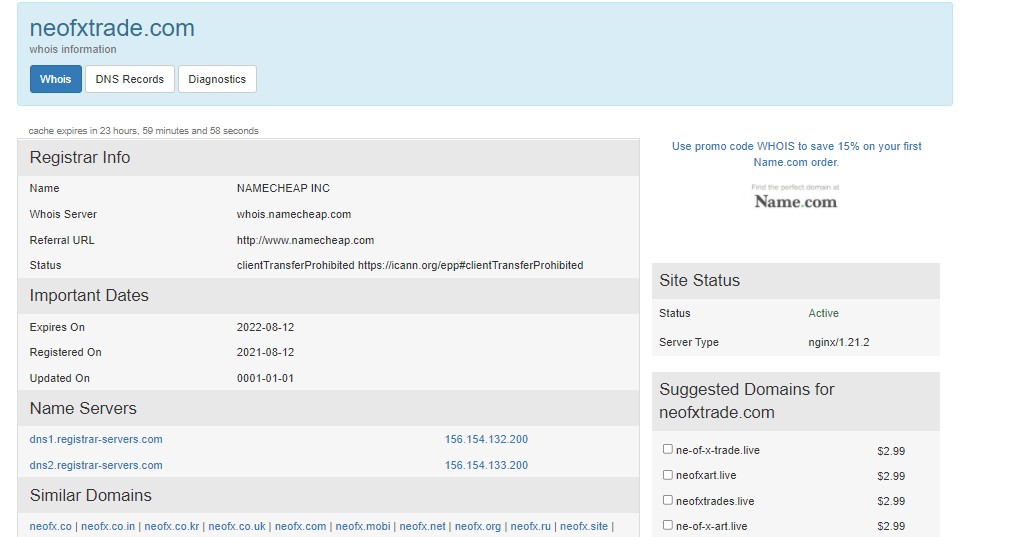This screenshot has height=537, width=1010.
Task: Click the $2.99 price for neofxtrades.live
Action: coord(891,501)
